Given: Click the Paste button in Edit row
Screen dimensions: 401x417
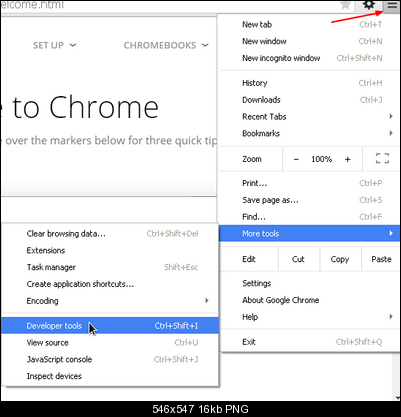Looking at the screenshot, I should (x=381, y=259).
